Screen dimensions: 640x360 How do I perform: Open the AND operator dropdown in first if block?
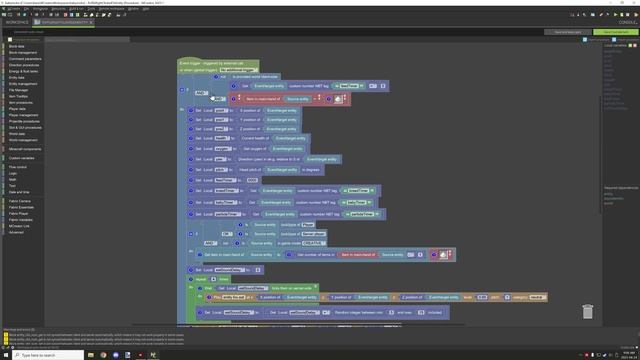[201, 93]
